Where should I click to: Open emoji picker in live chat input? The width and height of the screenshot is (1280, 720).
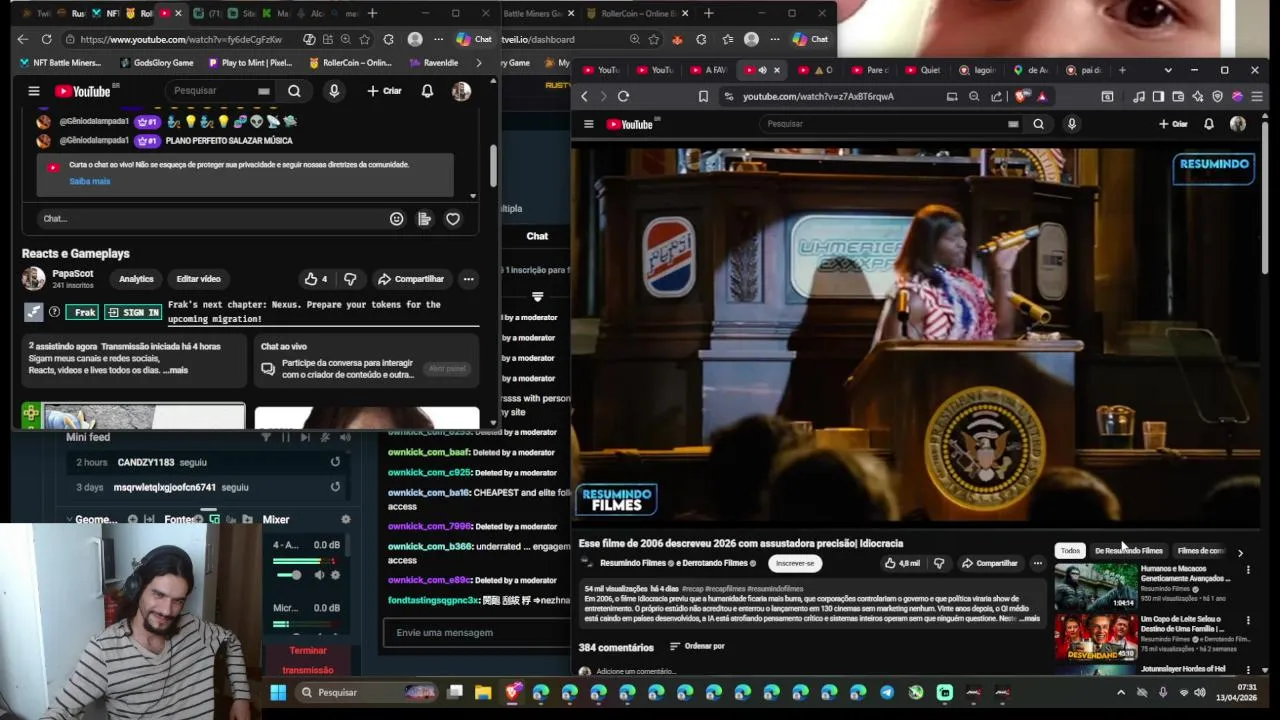[x=397, y=219]
